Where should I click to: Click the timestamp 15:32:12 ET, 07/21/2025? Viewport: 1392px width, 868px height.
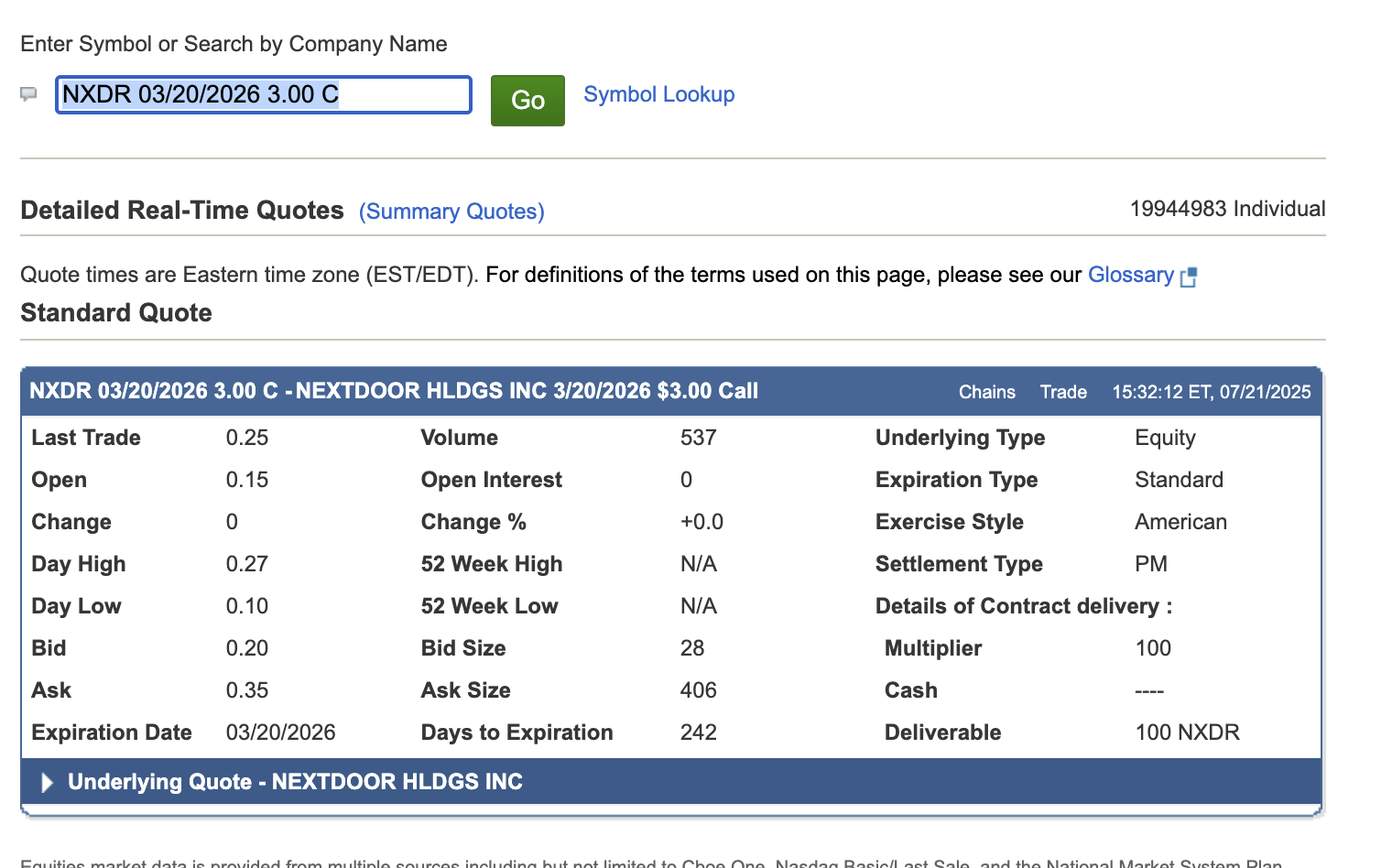click(1212, 392)
